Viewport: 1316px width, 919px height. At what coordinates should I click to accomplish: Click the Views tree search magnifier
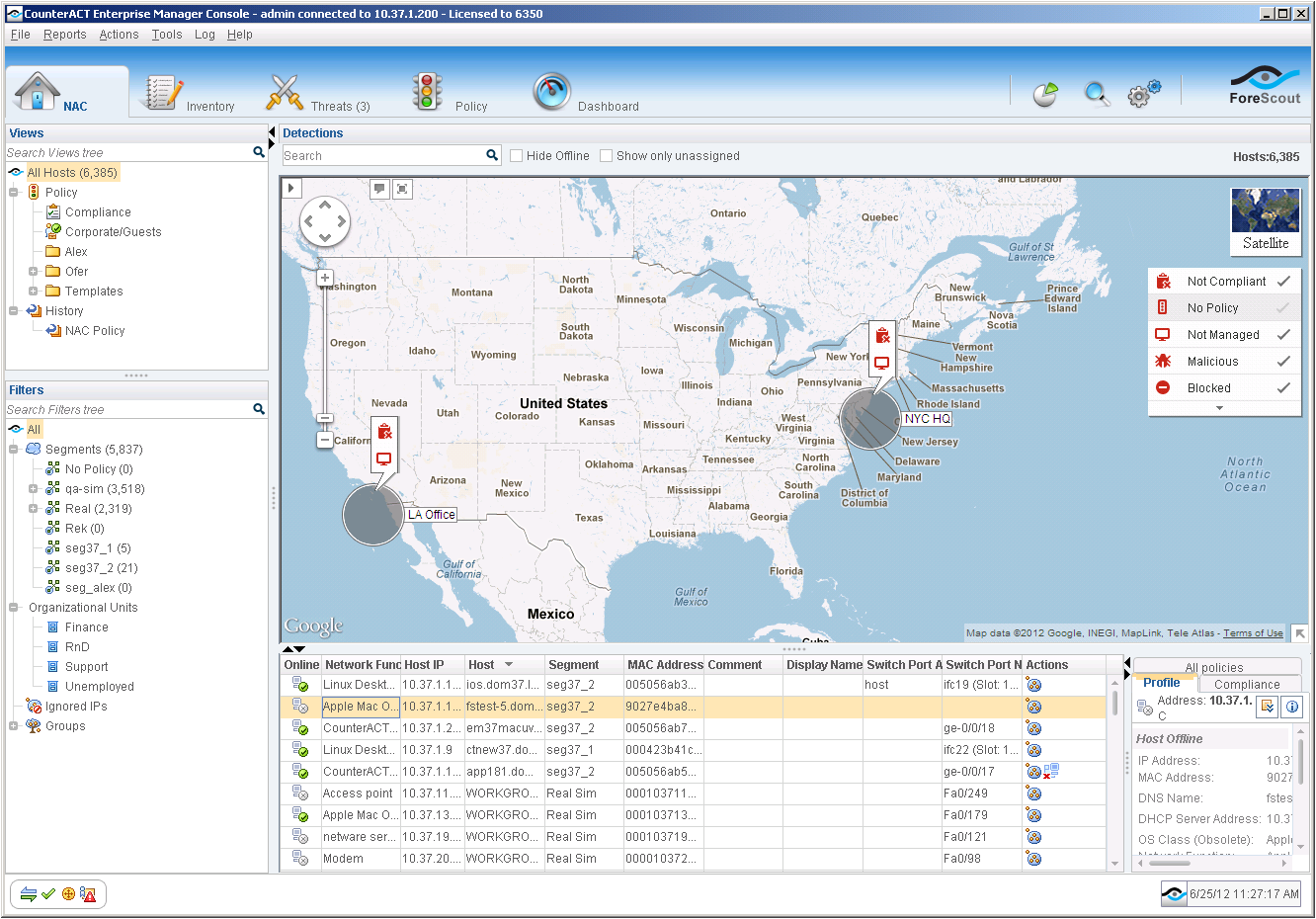[259, 152]
